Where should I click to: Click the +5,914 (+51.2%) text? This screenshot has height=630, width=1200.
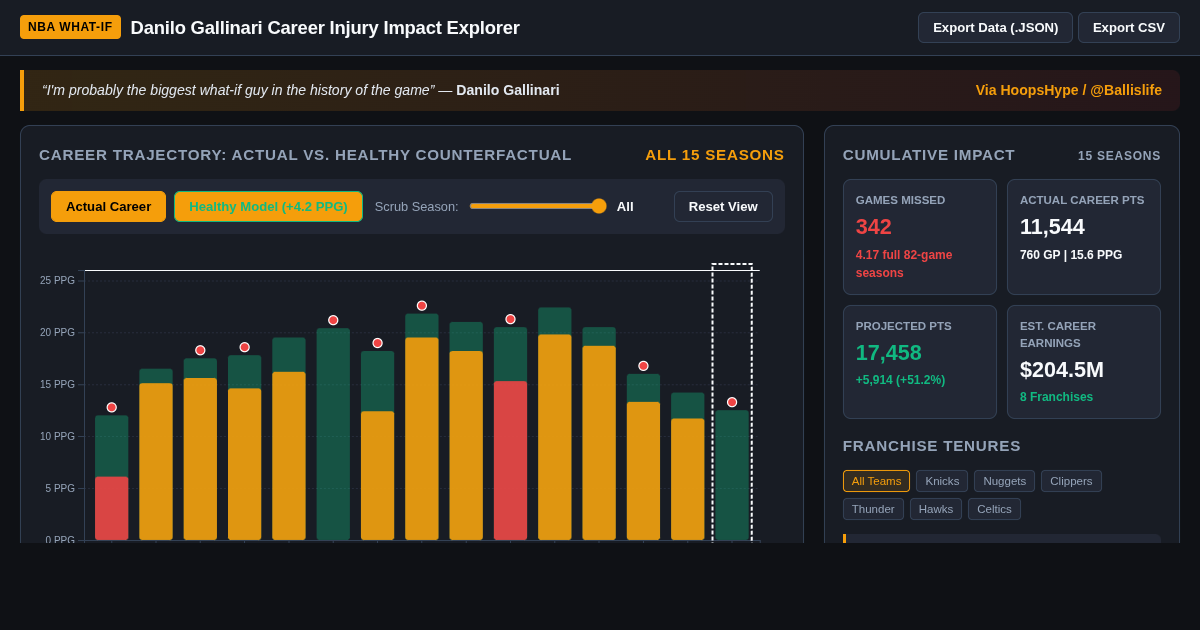tap(900, 380)
